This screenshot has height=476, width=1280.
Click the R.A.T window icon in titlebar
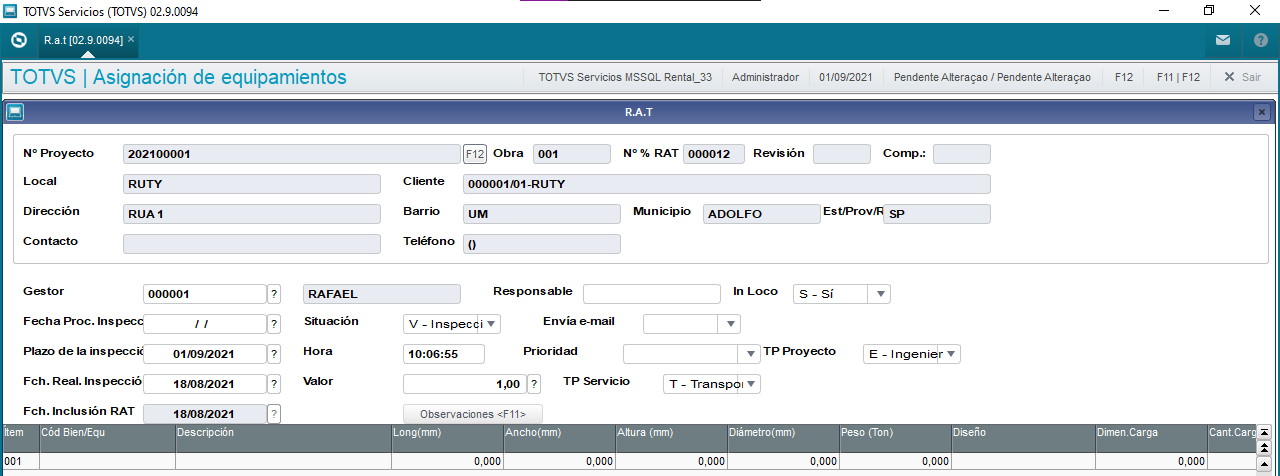pyautogui.click(x=15, y=112)
